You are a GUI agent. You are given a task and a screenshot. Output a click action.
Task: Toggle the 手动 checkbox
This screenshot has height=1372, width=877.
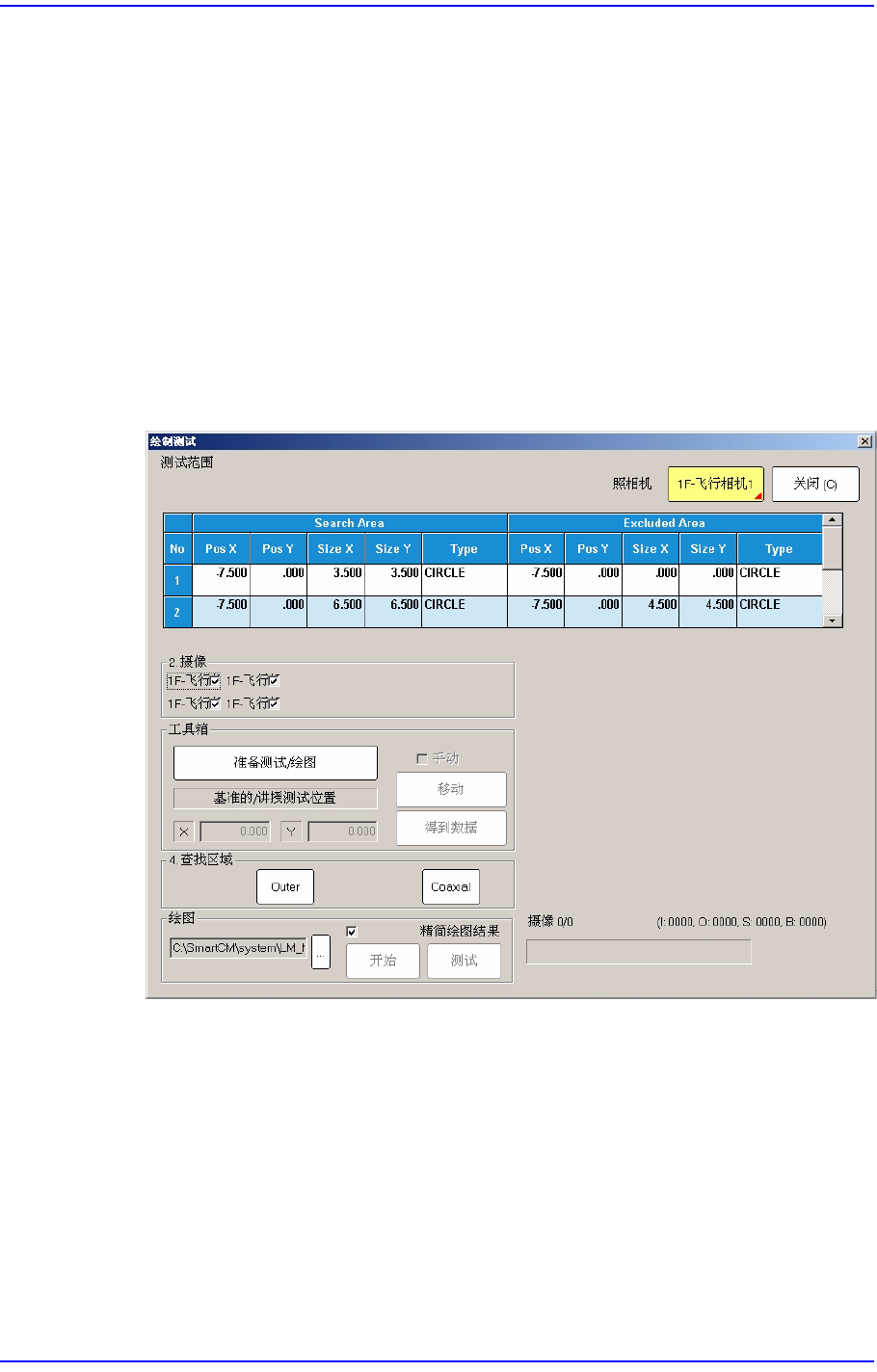421,759
